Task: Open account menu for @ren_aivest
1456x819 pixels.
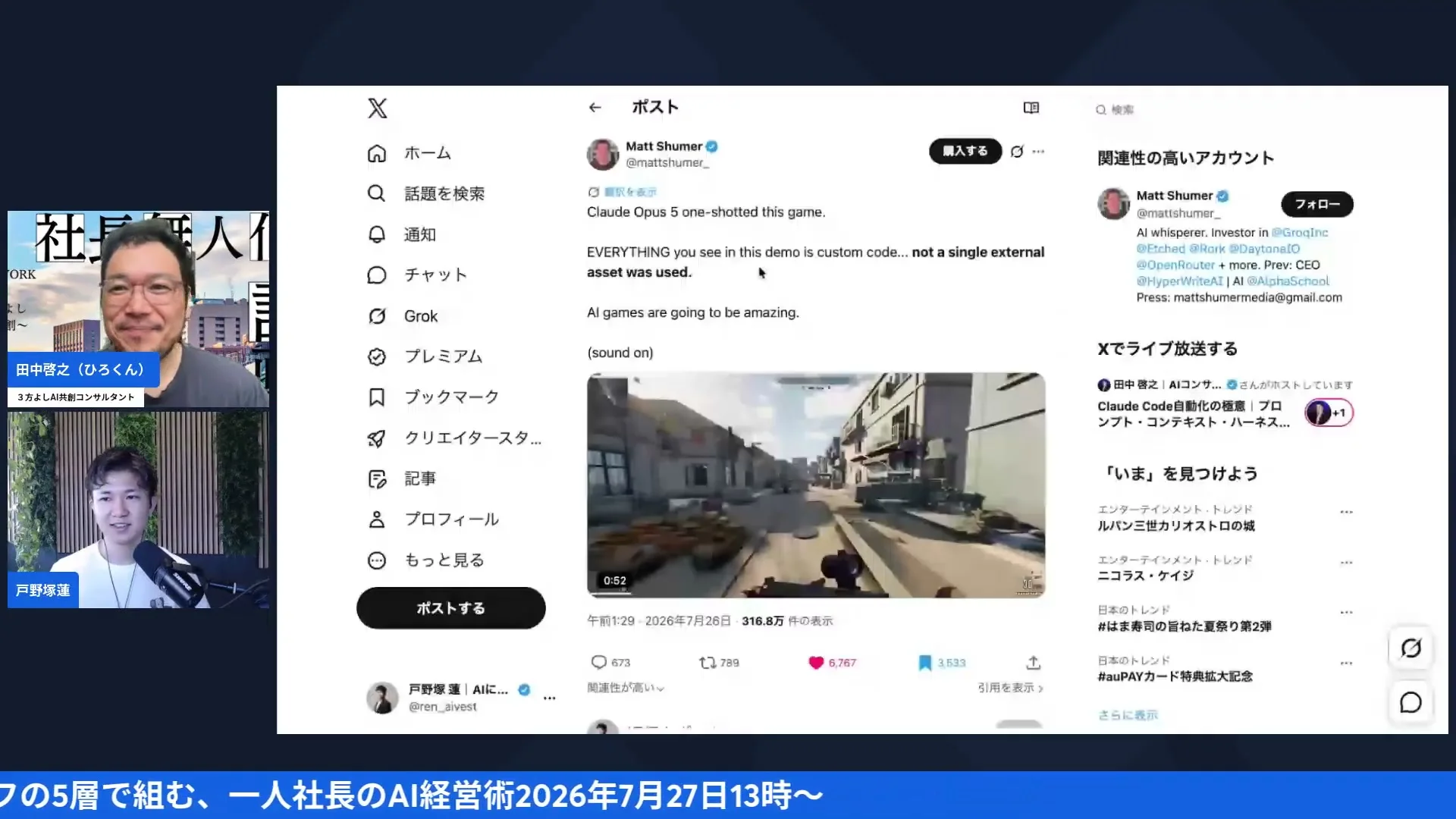Action: (x=550, y=698)
